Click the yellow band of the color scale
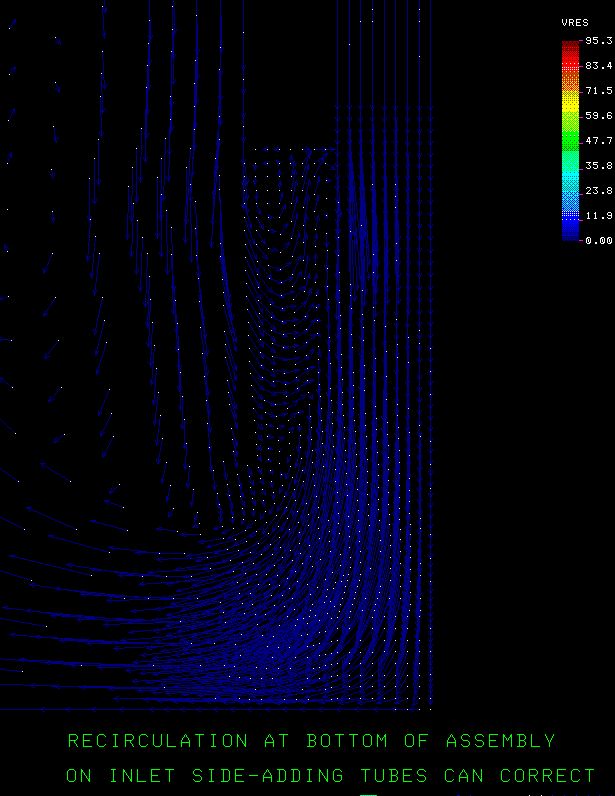This screenshot has width=615, height=796. [x=570, y=102]
